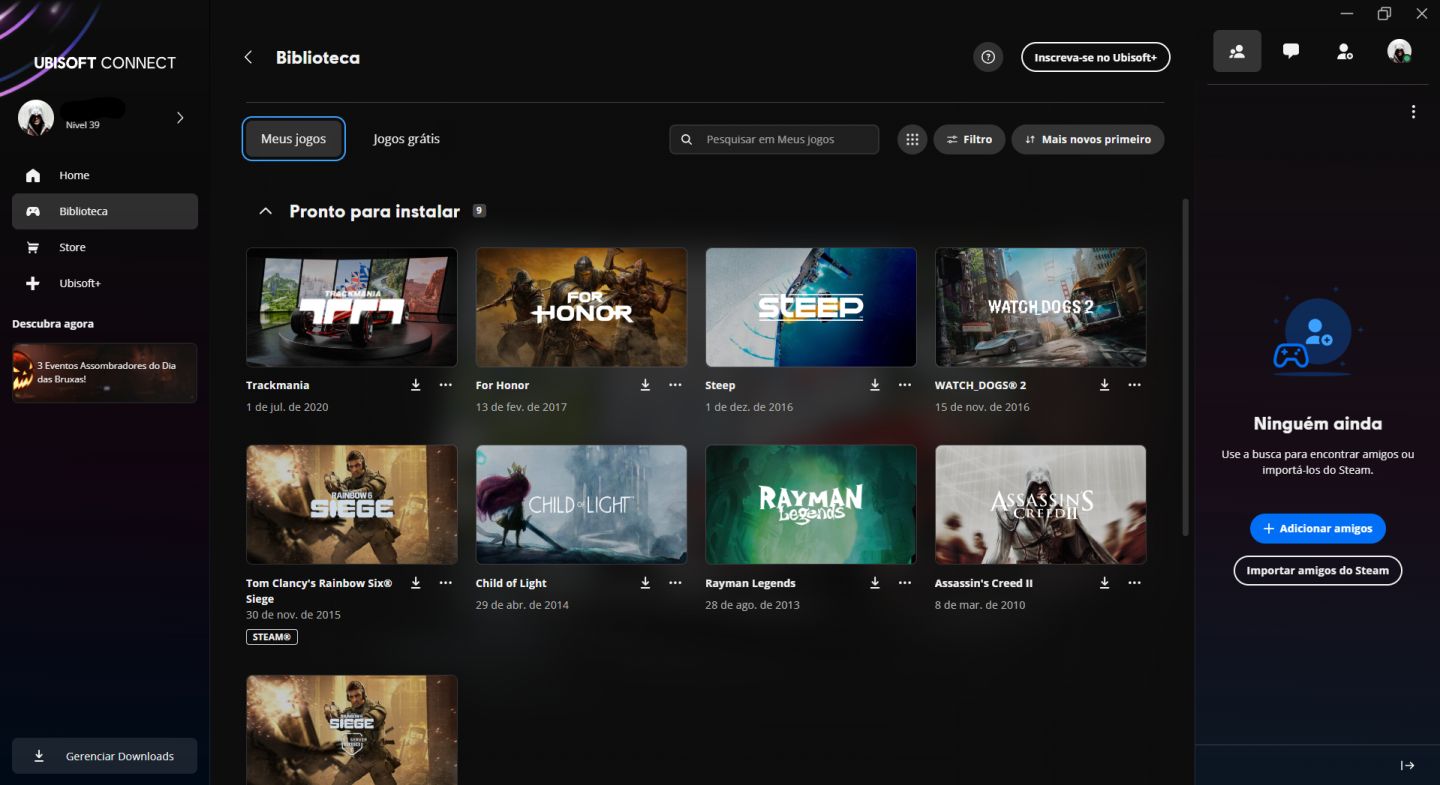Image resolution: width=1440 pixels, height=785 pixels.
Task: Open more options for Rainbow Six Siege
Action: 446,583
